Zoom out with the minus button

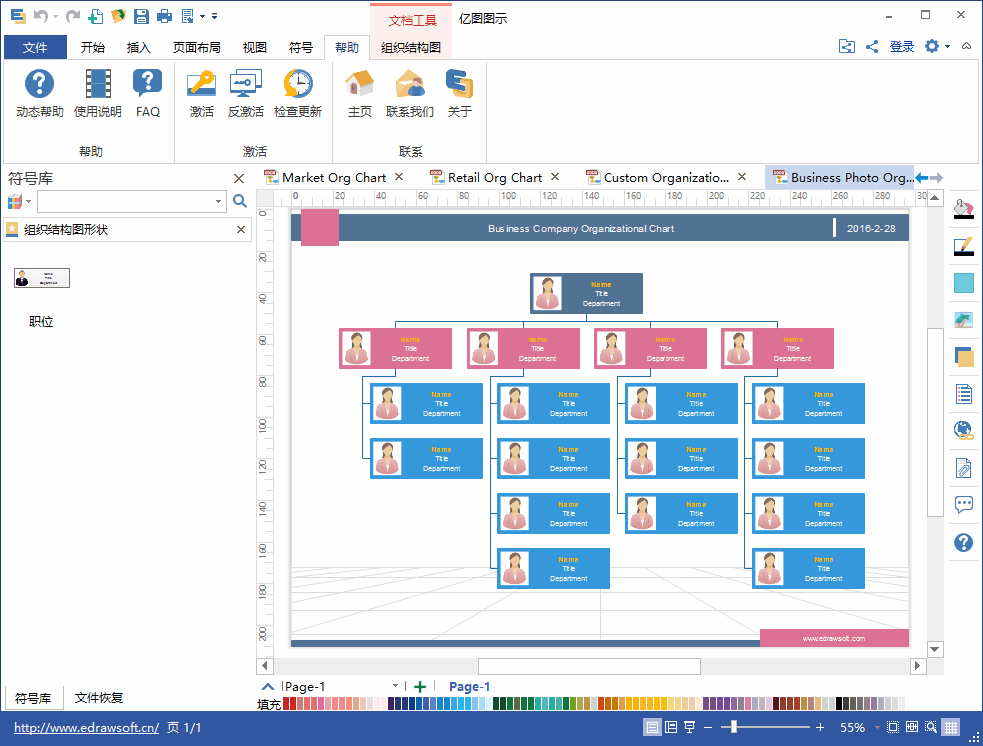point(708,727)
